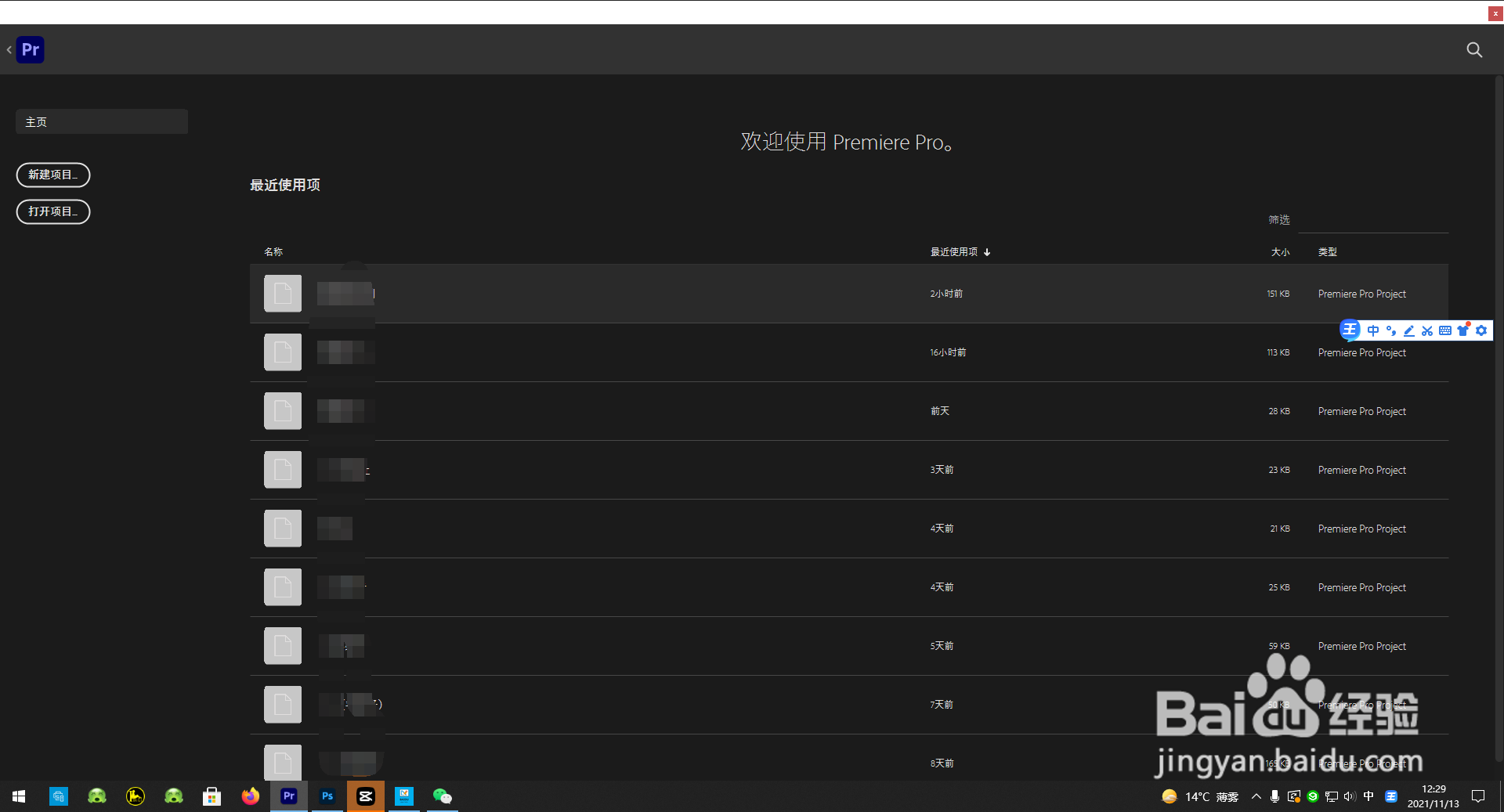The width and height of the screenshot is (1504, 812).
Task: Click file icon of the 59 KB project
Action: click(283, 646)
